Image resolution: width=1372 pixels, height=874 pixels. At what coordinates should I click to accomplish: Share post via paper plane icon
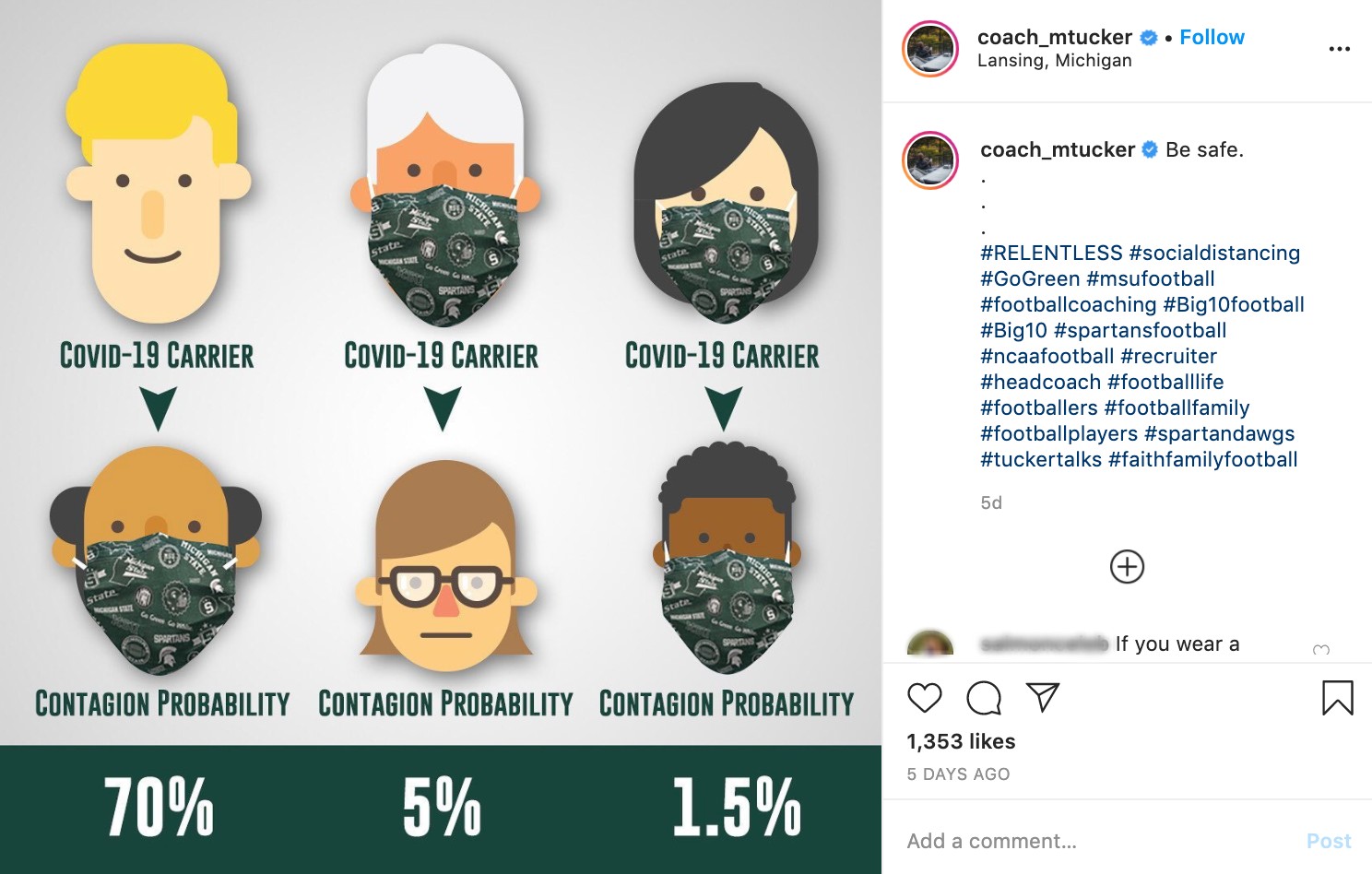point(1043,698)
